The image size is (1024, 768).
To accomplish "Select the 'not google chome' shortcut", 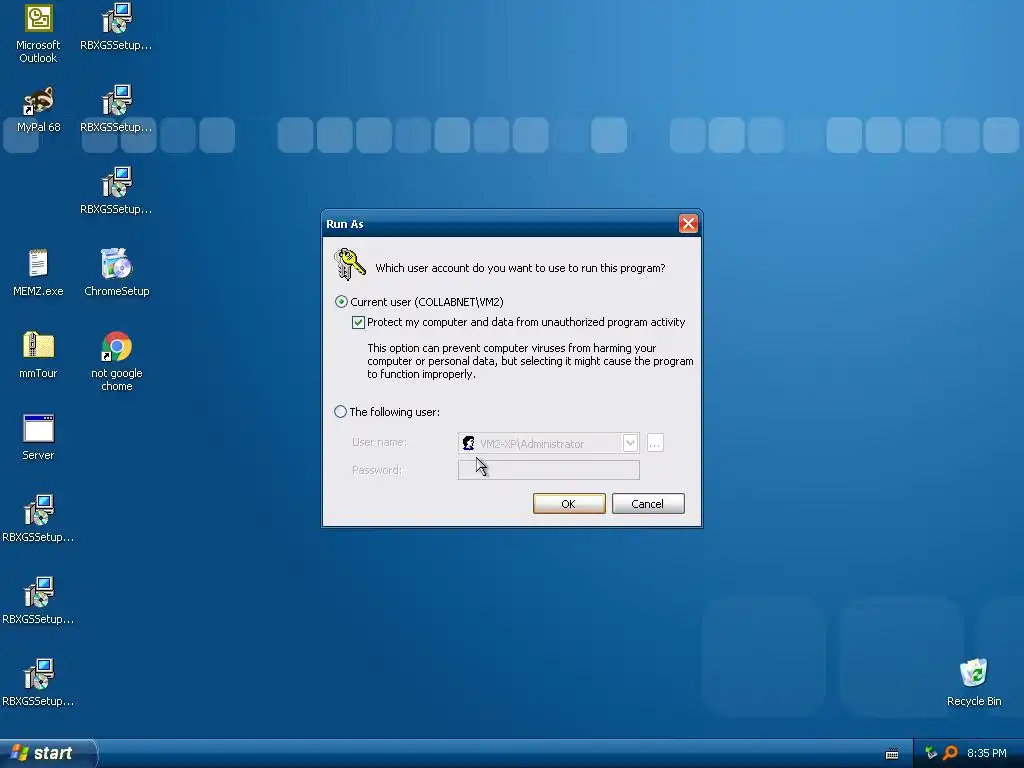I will click(x=116, y=361).
